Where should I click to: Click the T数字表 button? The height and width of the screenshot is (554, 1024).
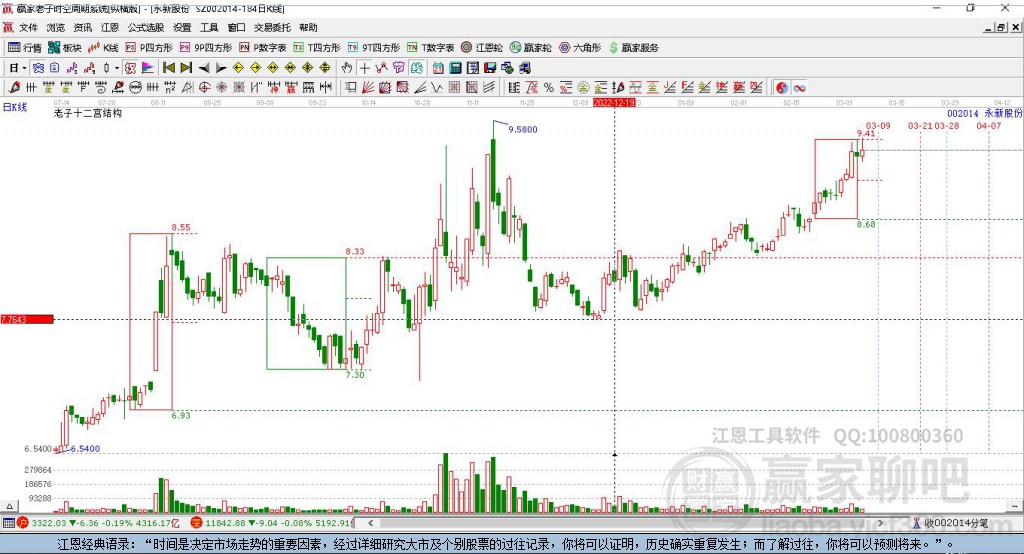point(430,48)
